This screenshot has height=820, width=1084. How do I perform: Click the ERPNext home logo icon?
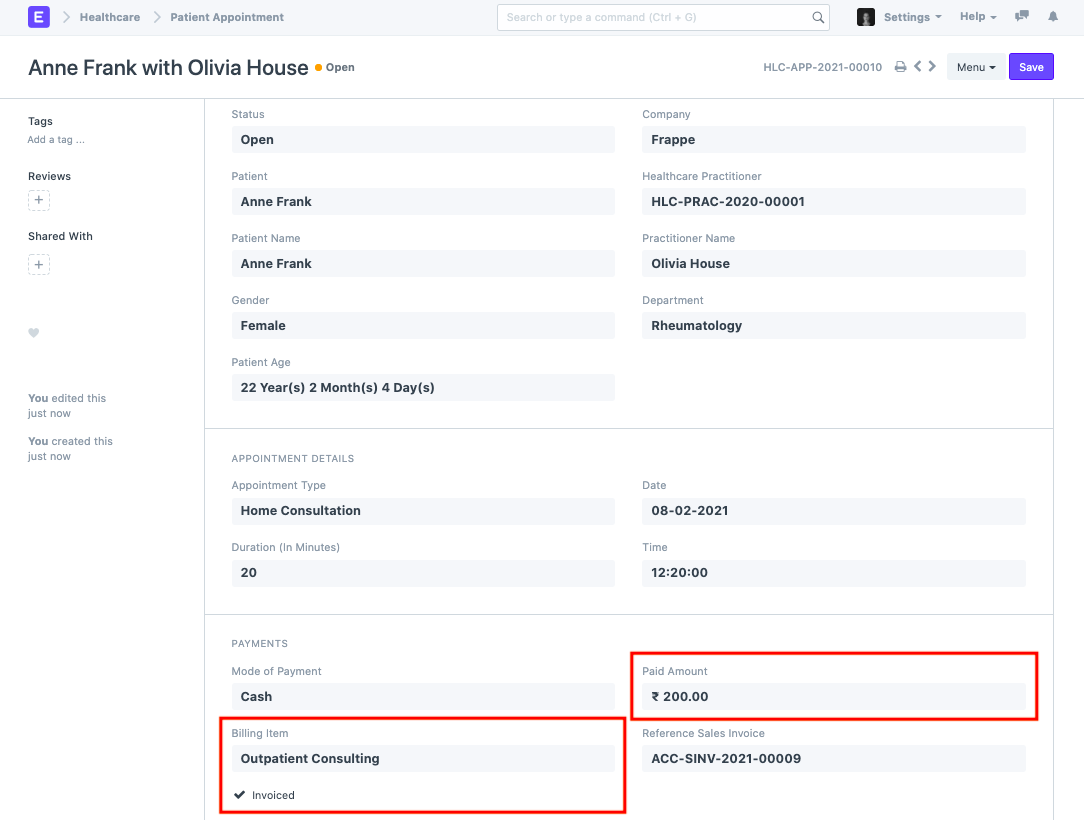[x=39, y=17]
